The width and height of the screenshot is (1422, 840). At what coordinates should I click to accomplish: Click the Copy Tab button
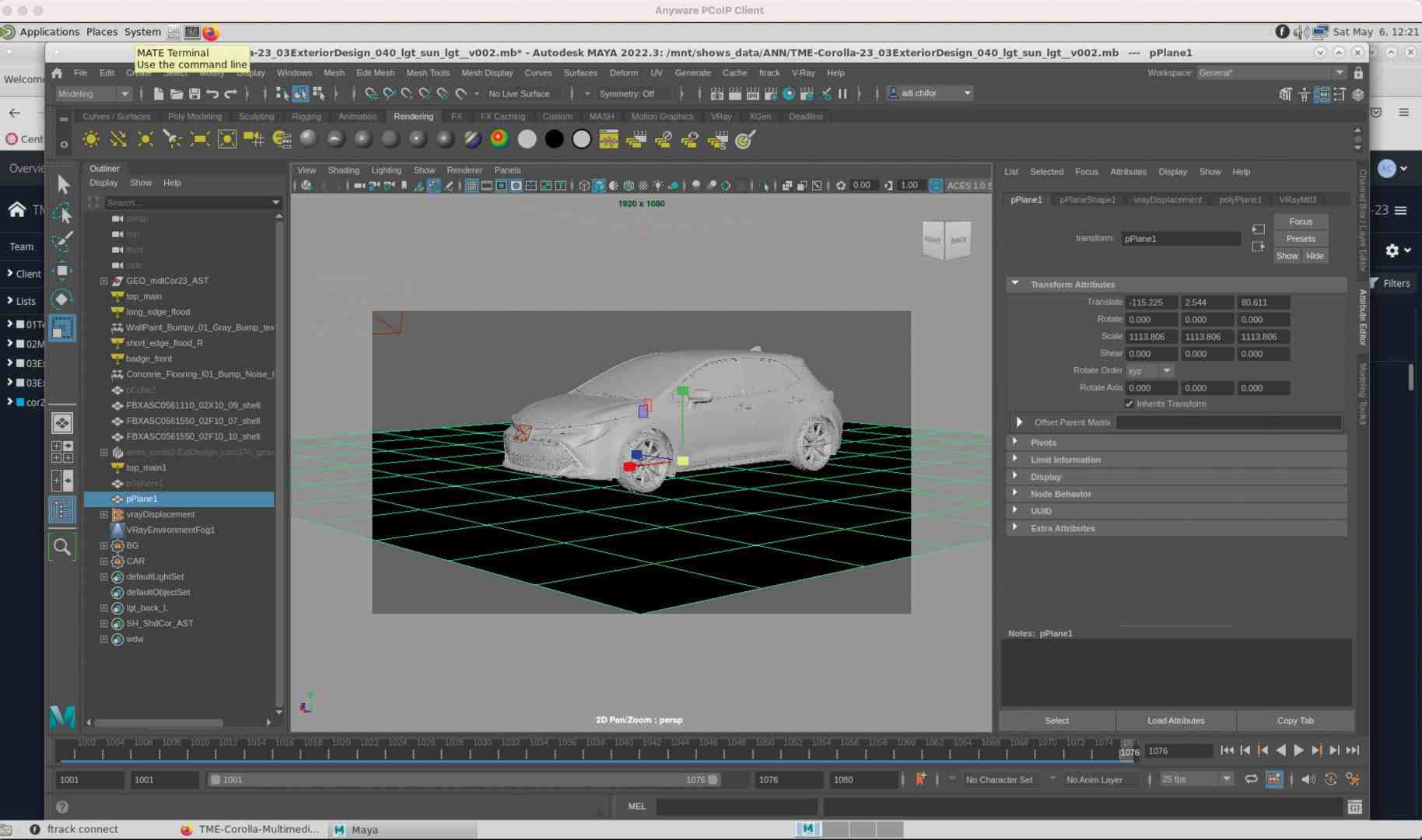[x=1294, y=720]
